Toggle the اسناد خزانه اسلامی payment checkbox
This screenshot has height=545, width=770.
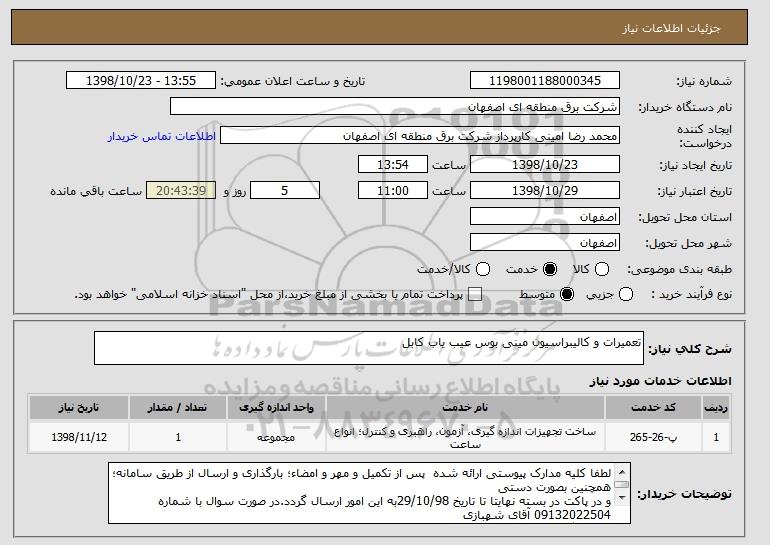point(475,295)
